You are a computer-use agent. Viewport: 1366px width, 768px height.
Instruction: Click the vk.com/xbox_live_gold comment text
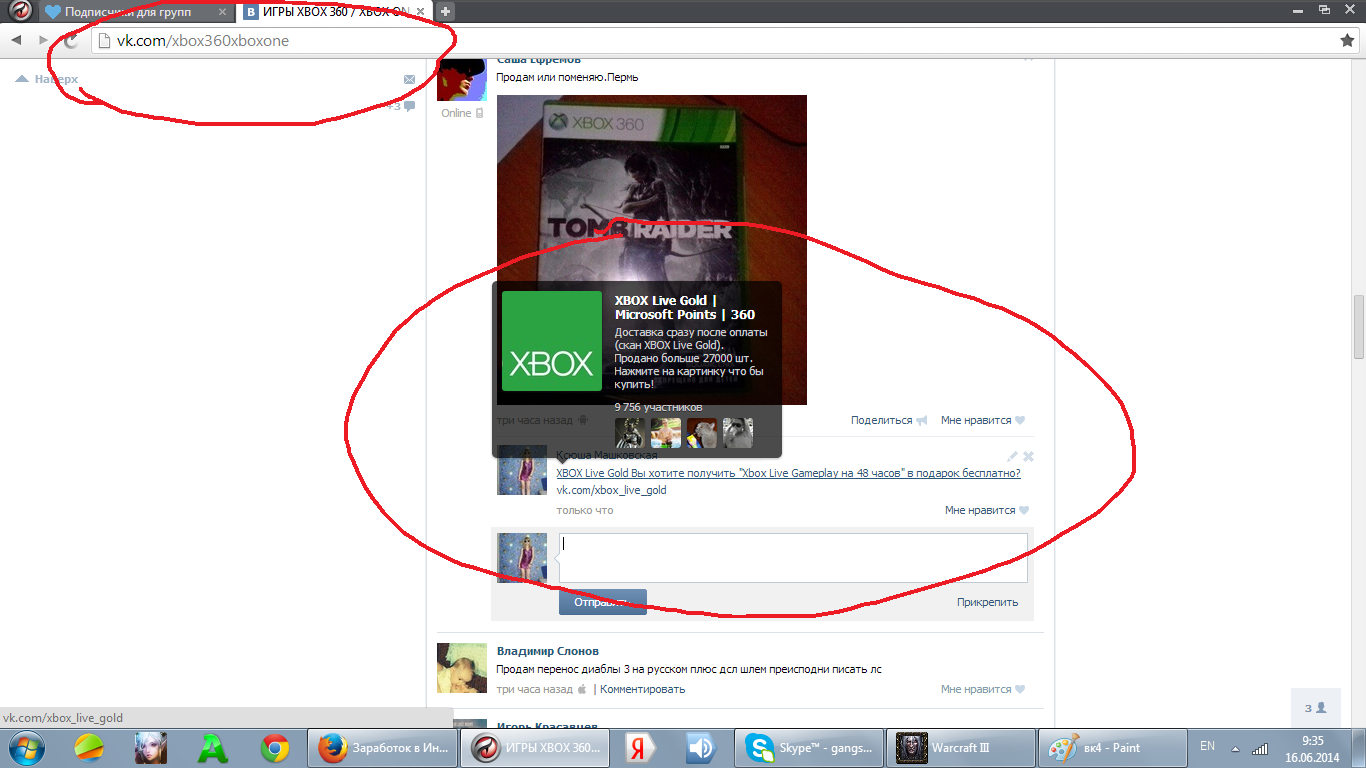pos(611,490)
